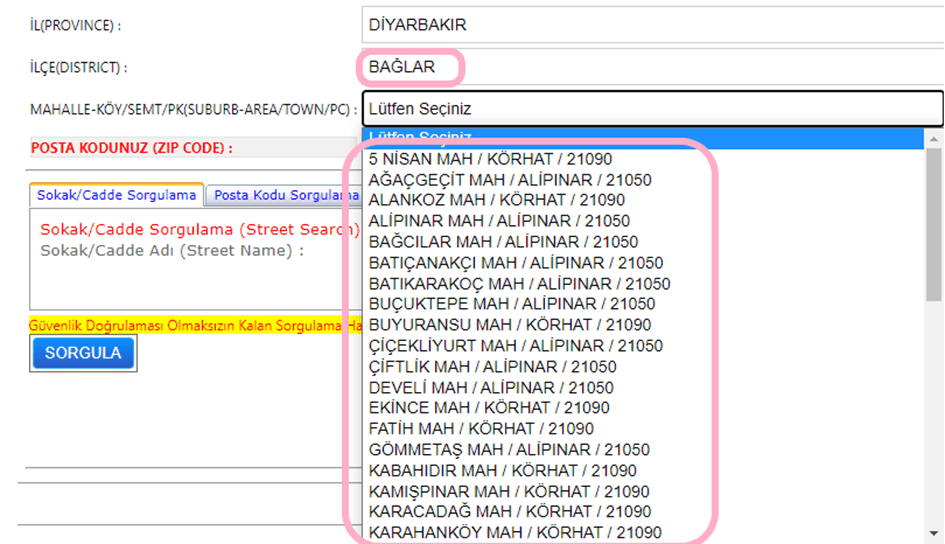The image size is (945, 544).
Task: Select ALANKOZ MAH / KÖRHAT / 21090
Action: 497,200
